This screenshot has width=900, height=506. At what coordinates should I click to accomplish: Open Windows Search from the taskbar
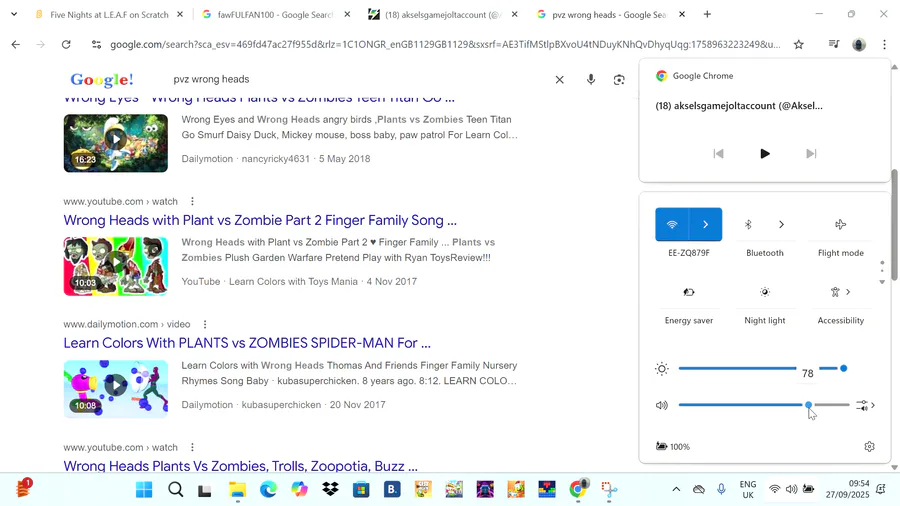coord(176,489)
